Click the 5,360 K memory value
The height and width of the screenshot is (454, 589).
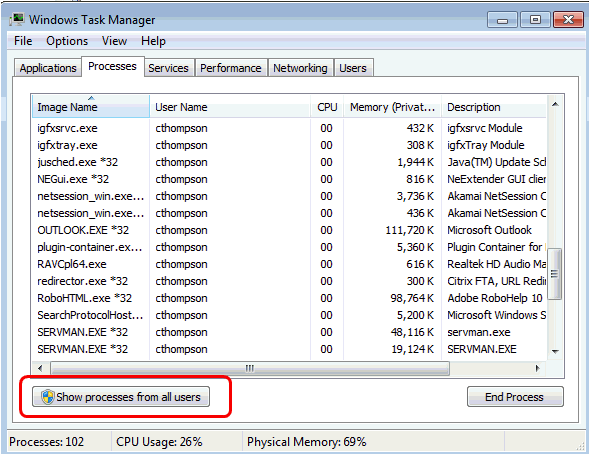click(415, 247)
